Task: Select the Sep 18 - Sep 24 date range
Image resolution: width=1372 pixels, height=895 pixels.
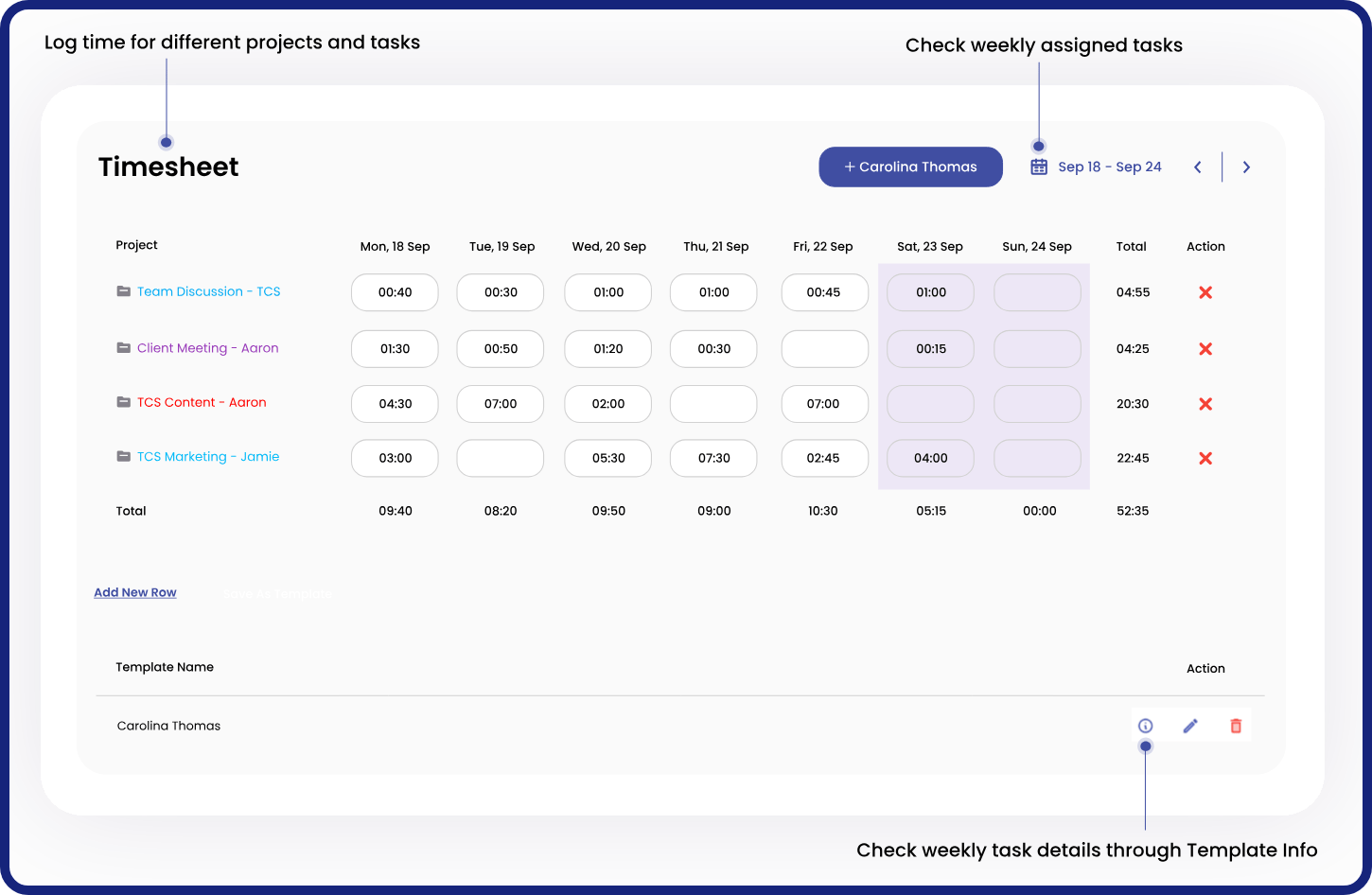Action: coord(1109,167)
